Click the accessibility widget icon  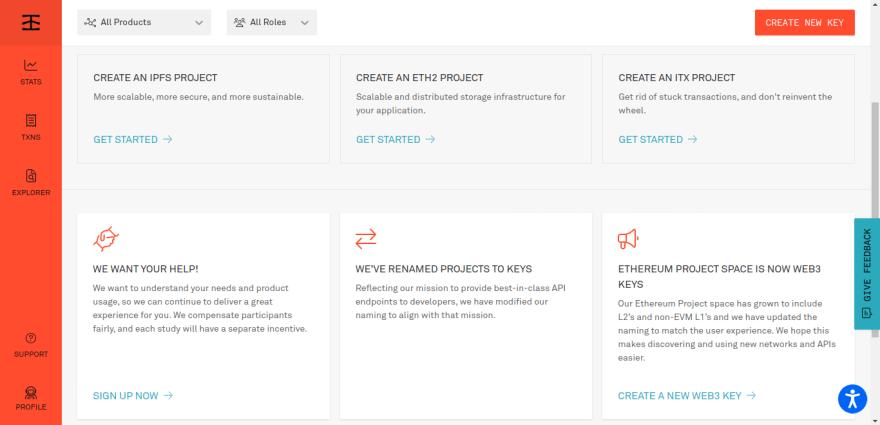pos(851,398)
